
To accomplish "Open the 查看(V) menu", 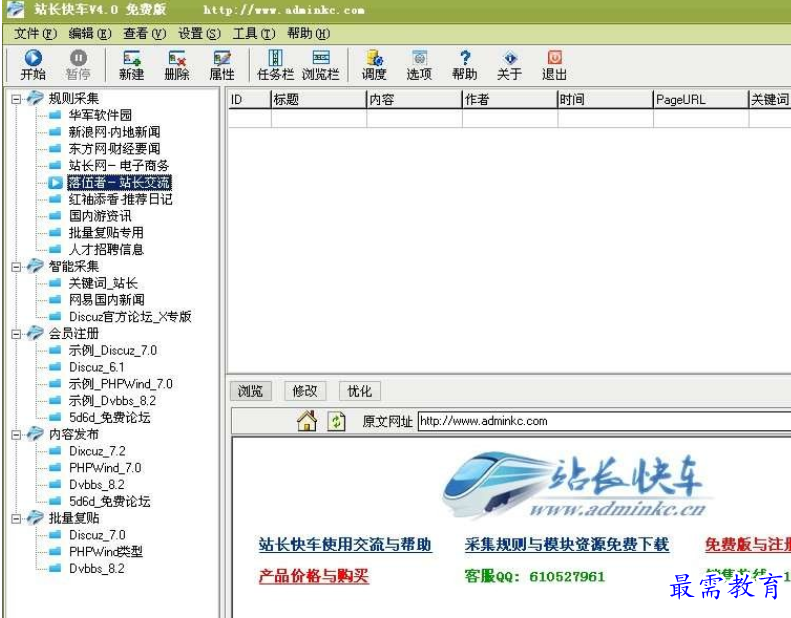I will tap(145, 34).
